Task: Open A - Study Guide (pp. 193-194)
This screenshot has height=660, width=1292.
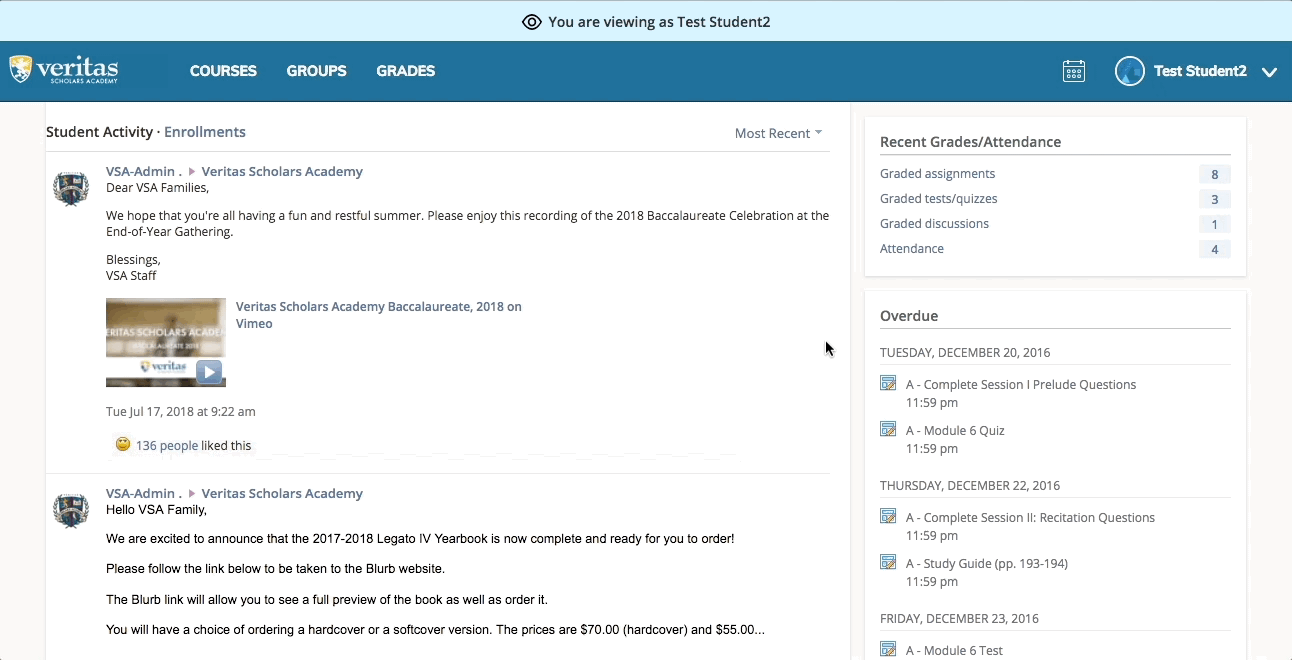Action: coord(987,564)
